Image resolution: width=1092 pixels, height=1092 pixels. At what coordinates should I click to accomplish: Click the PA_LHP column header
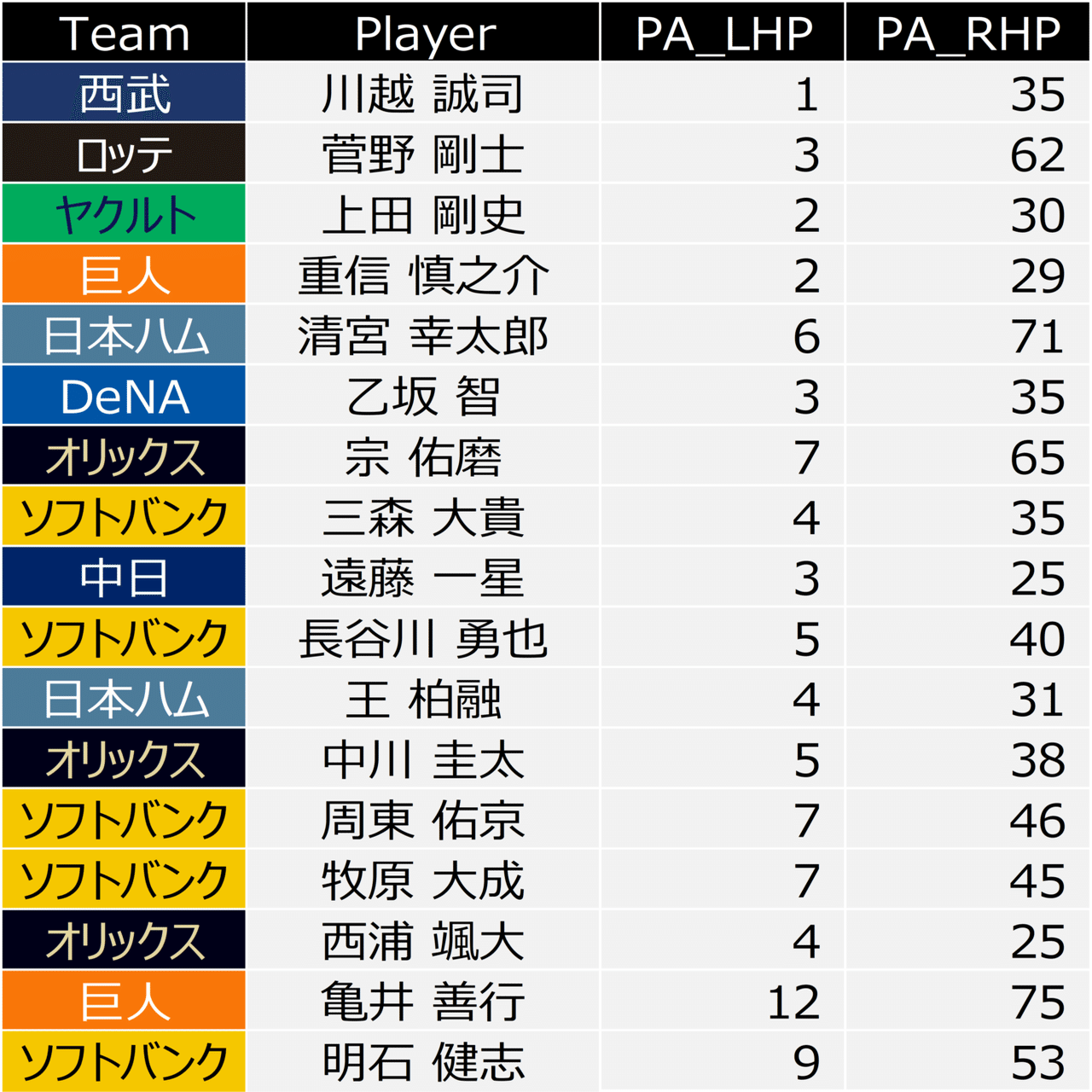723,33
